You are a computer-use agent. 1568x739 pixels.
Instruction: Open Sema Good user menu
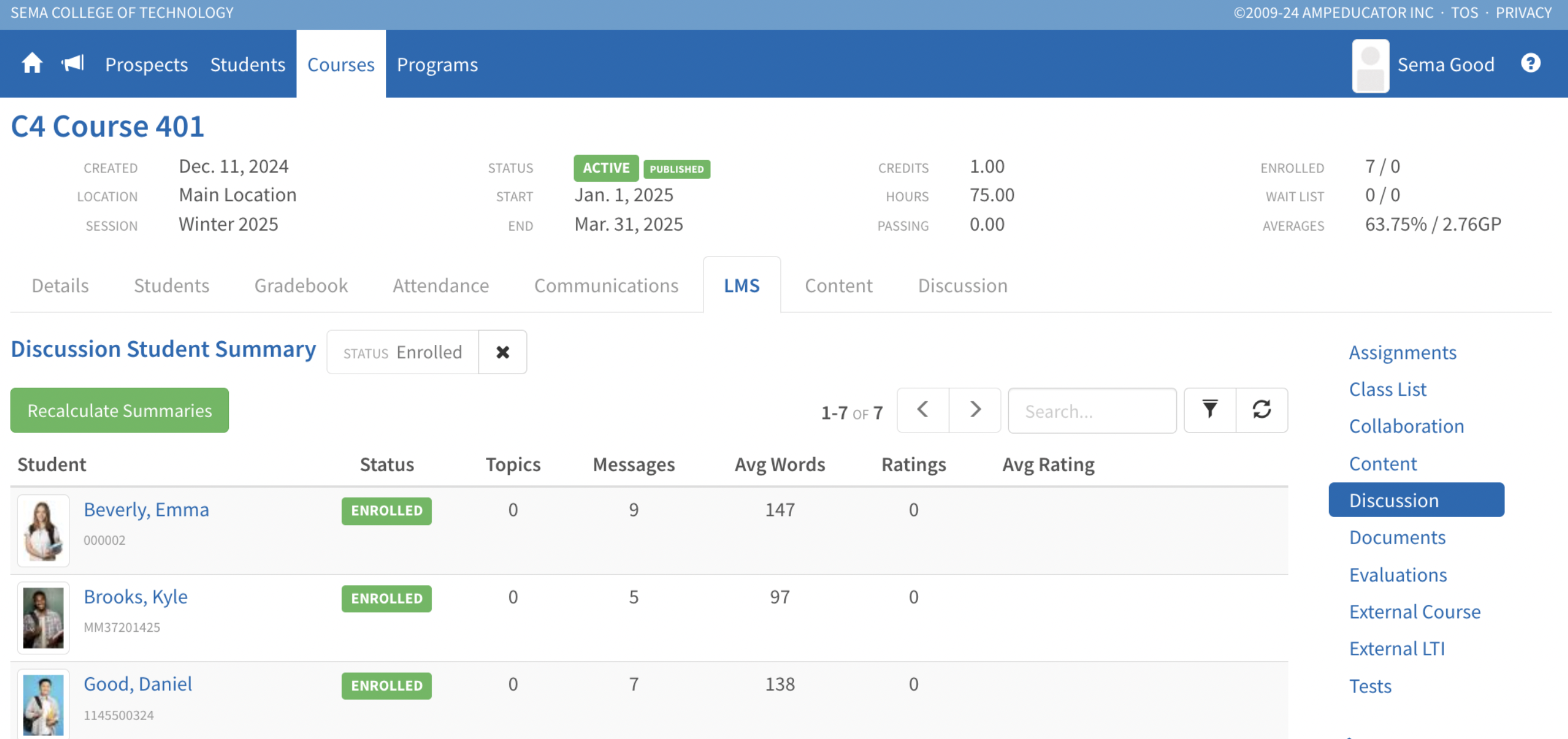(x=1445, y=65)
